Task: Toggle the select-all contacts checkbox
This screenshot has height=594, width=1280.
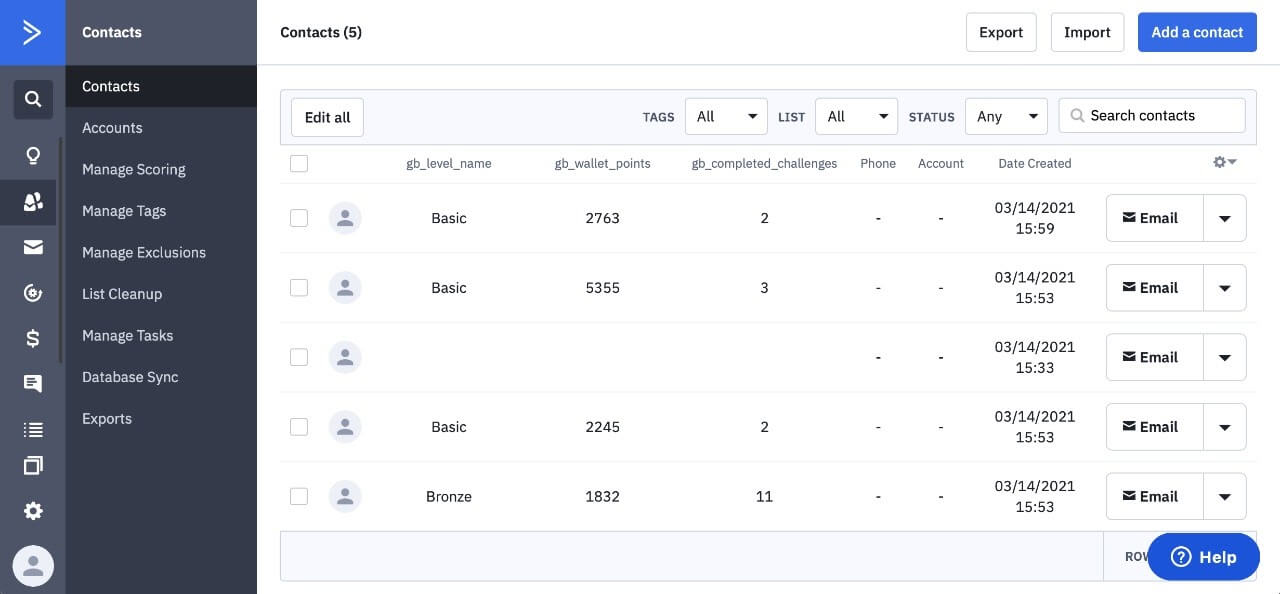Action: pos(299,163)
